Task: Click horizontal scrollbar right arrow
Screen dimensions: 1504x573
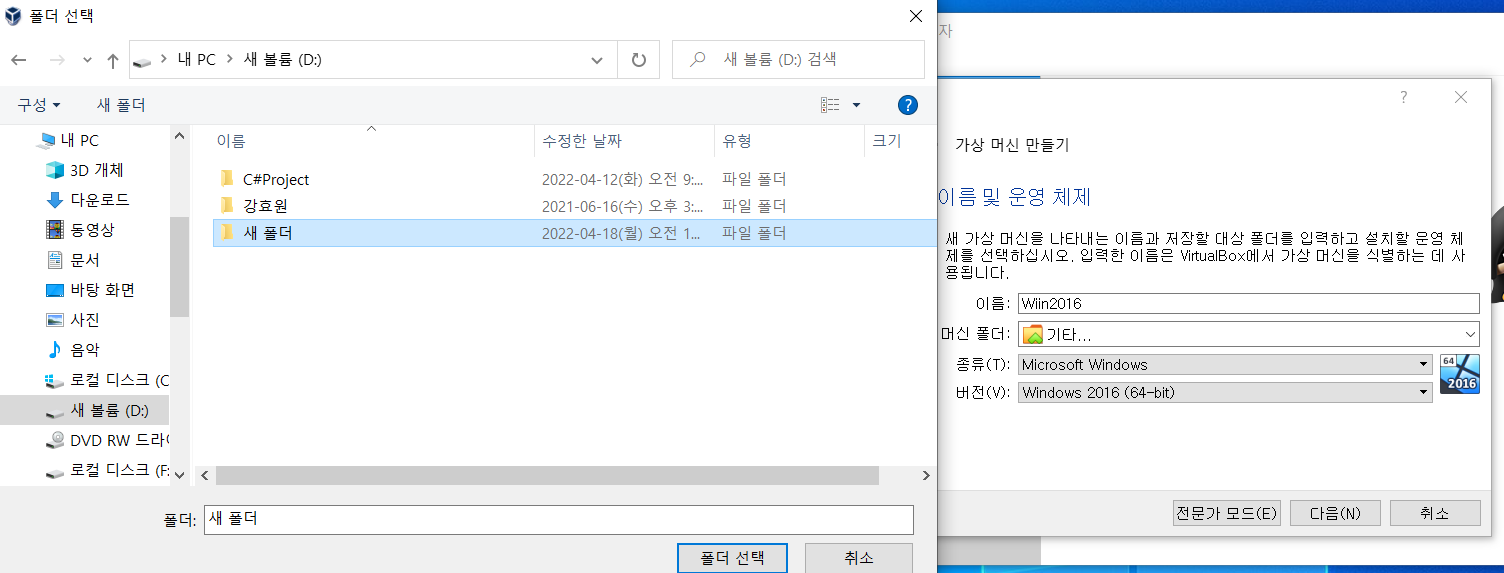Action: click(927, 476)
